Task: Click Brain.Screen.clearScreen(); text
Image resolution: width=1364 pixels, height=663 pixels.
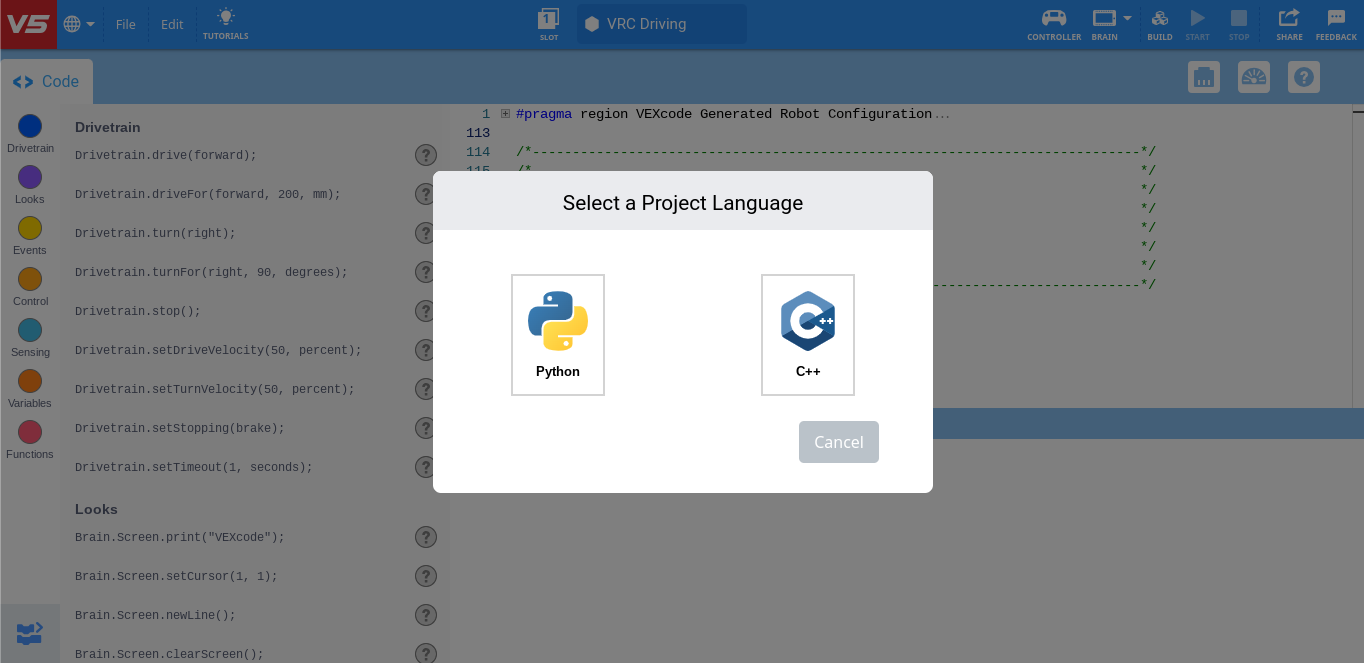Action: (x=169, y=654)
